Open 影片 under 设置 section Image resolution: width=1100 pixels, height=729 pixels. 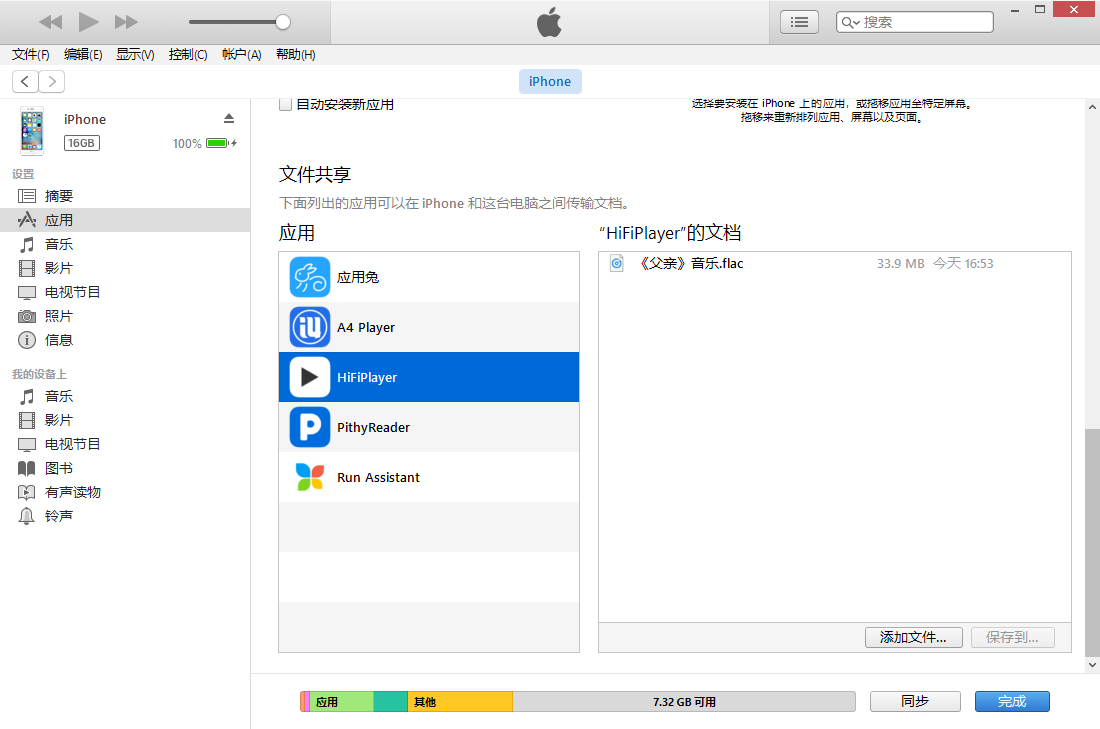125,268
